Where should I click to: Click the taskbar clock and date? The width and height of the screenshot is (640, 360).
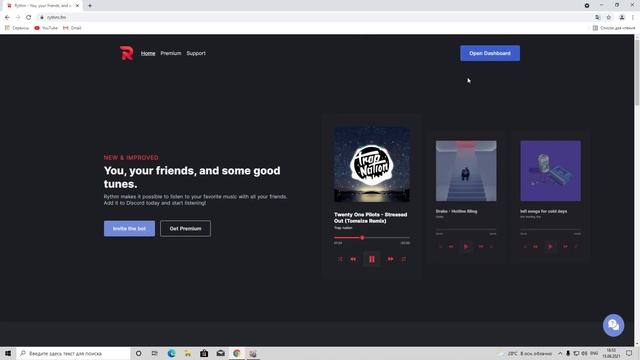(x=611, y=353)
